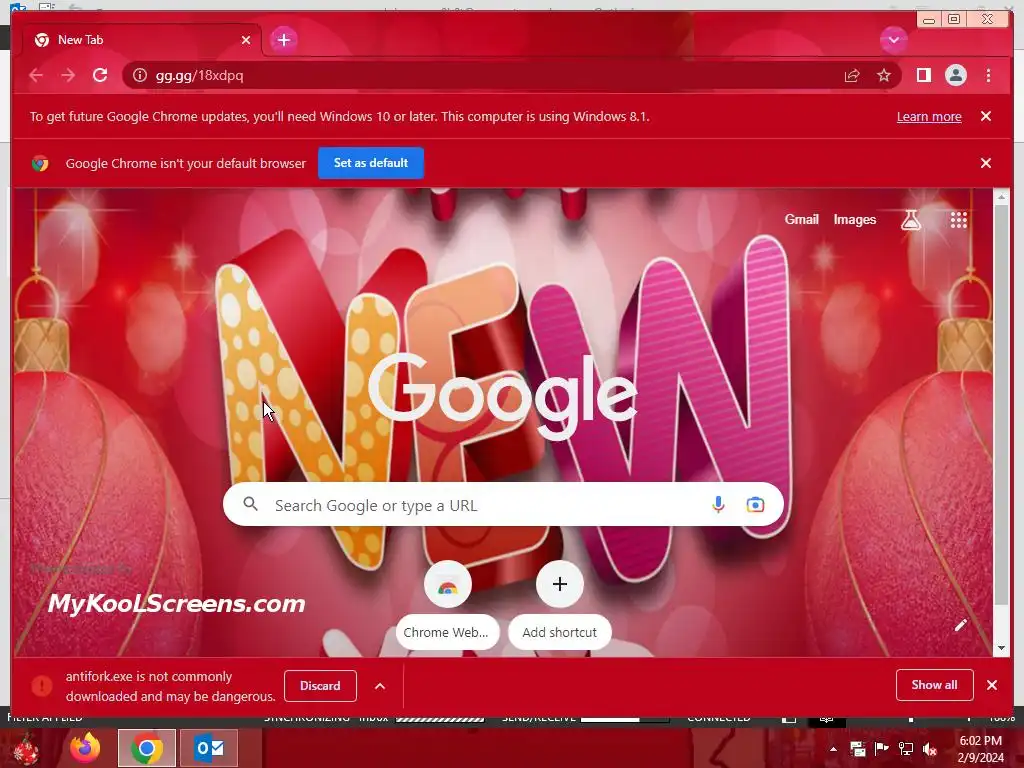Click the Chrome logo in default browser bar
Screen dimensions: 1024x768
pos(40,163)
